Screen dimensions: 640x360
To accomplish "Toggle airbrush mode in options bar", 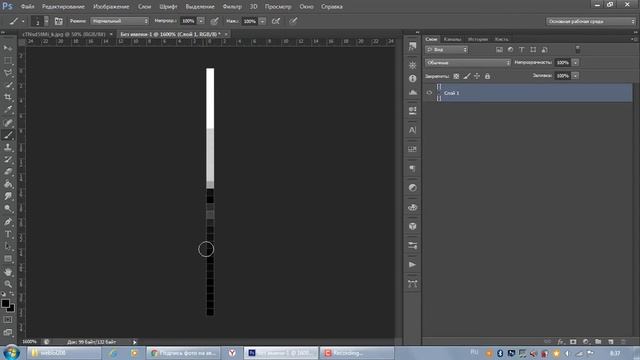I will click(x=276, y=21).
